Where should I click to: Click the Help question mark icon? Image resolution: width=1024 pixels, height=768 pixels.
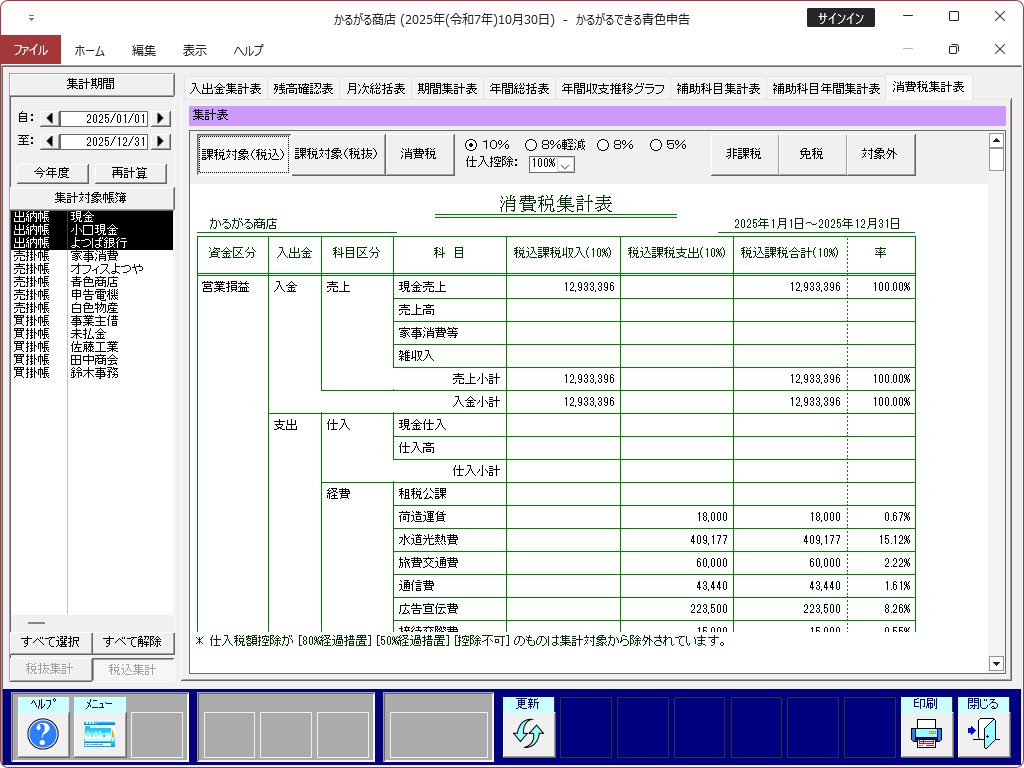click(43, 735)
